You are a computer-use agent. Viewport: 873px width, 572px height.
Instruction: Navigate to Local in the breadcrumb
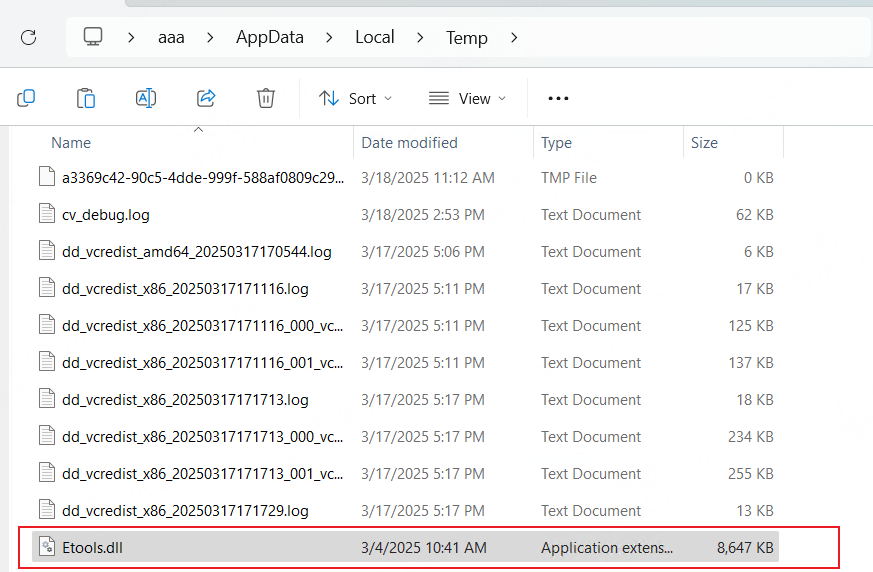[375, 38]
